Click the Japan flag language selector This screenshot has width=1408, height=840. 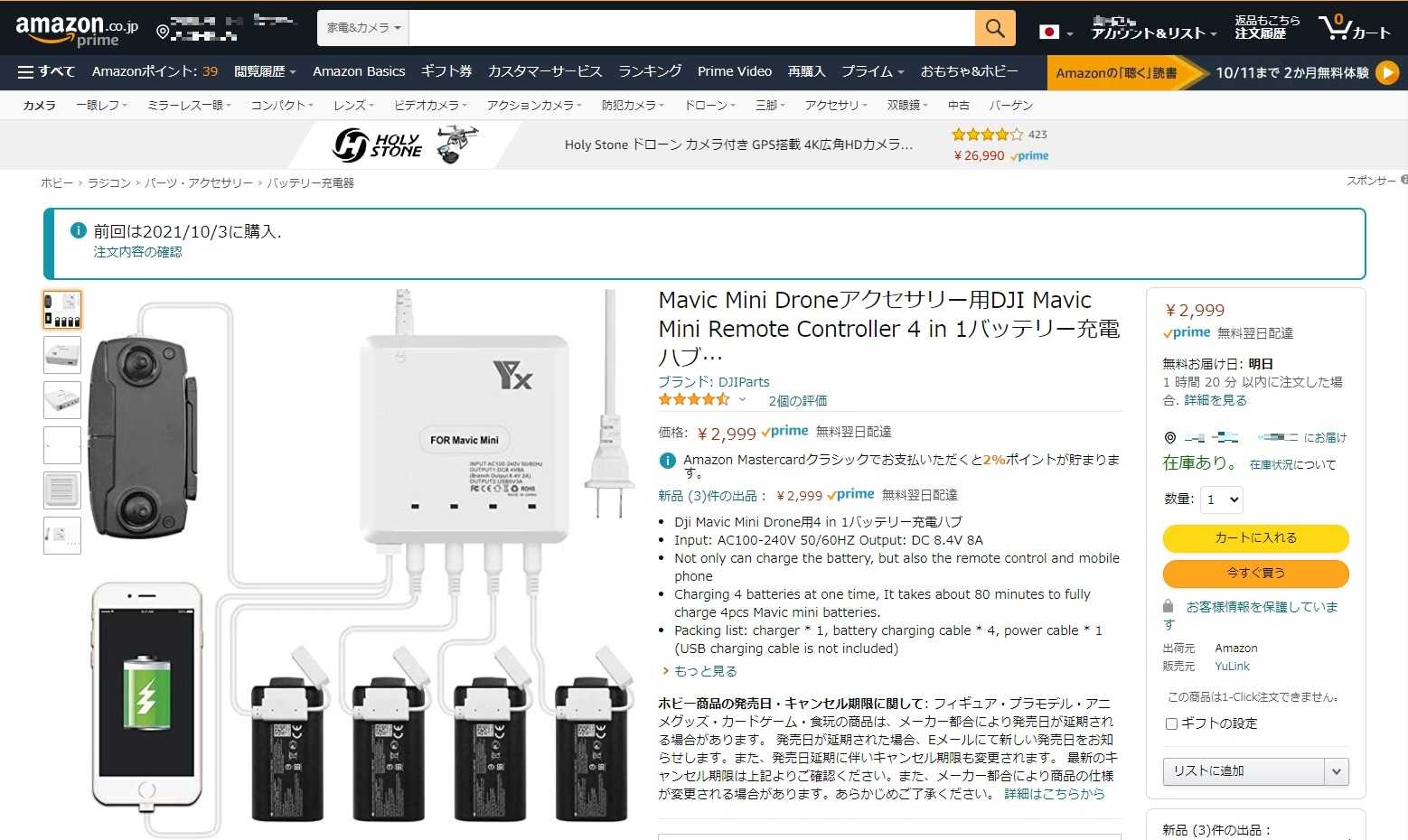pyautogui.click(x=1056, y=32)
